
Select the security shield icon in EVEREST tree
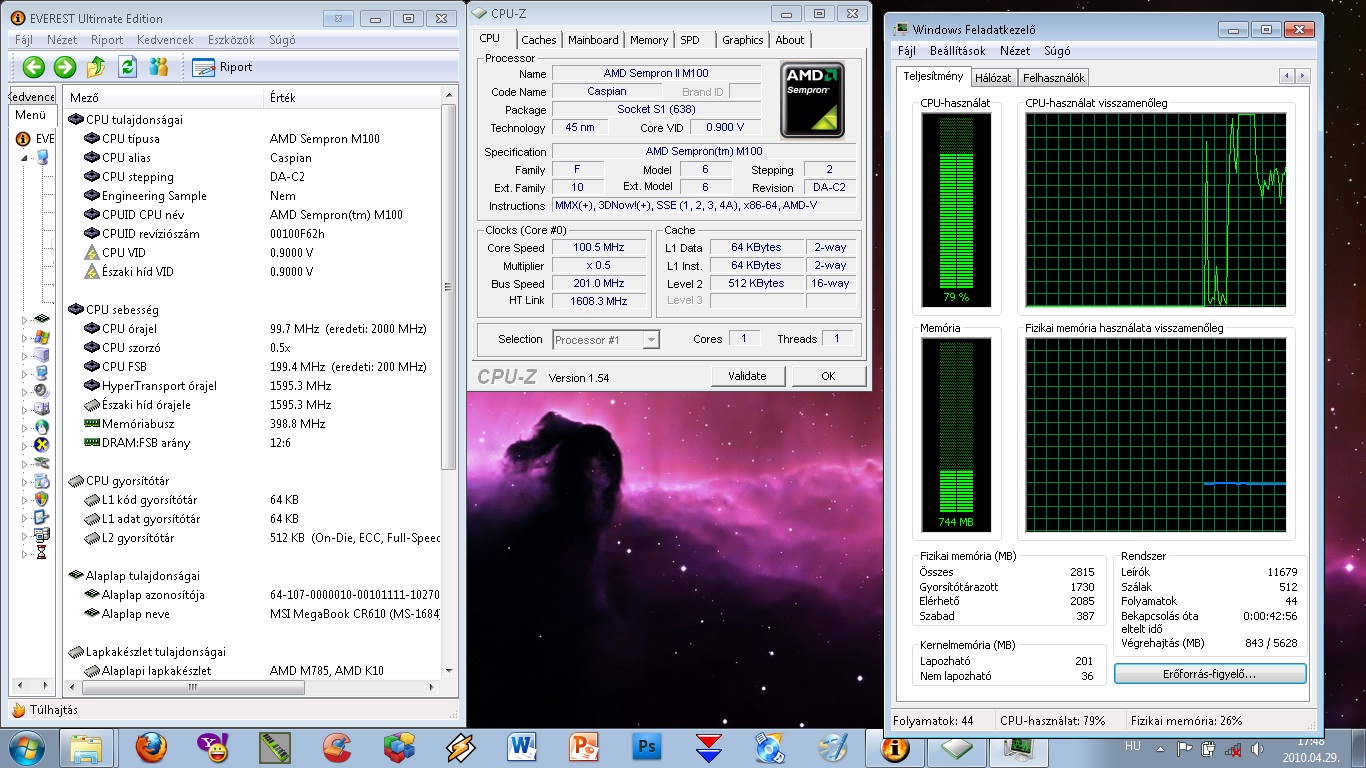(x=41, y=498)
